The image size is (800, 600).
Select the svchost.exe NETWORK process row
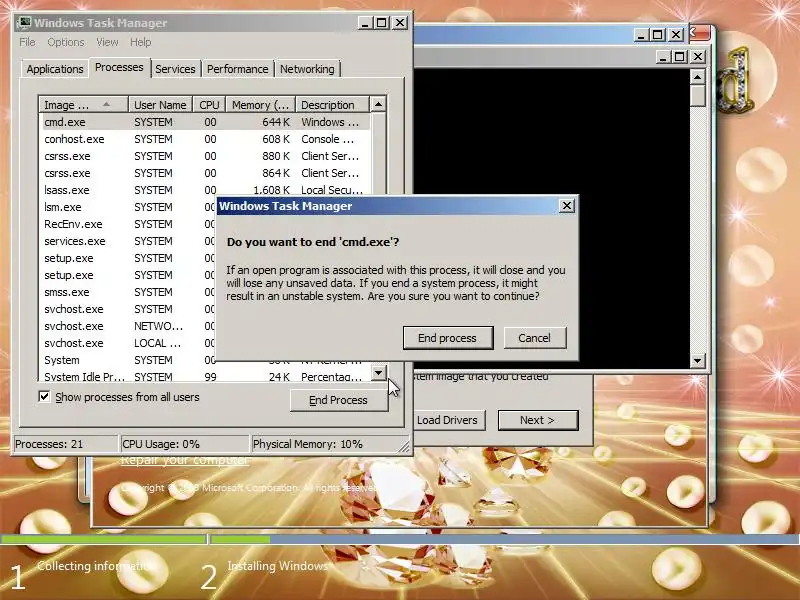[128, 326]
